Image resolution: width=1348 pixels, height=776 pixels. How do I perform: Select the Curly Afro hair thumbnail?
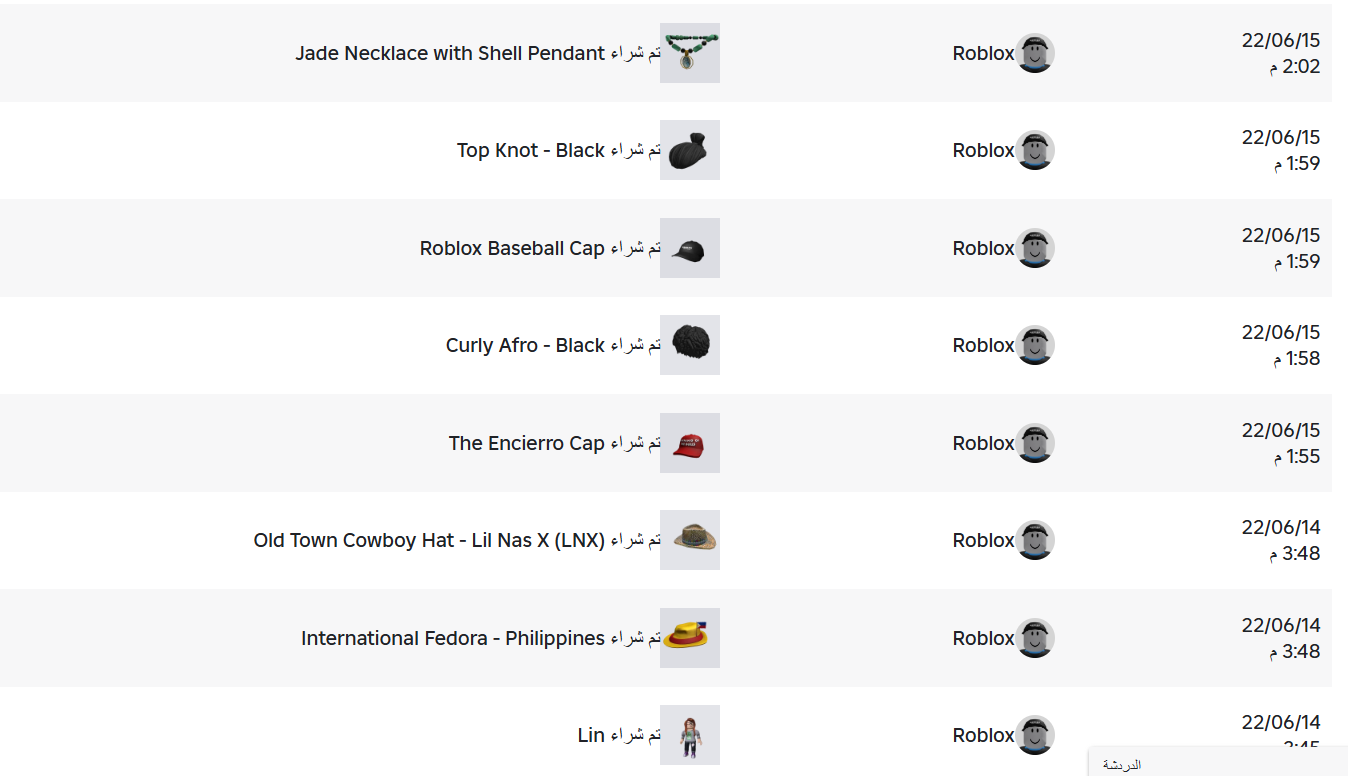click(689, 345)
